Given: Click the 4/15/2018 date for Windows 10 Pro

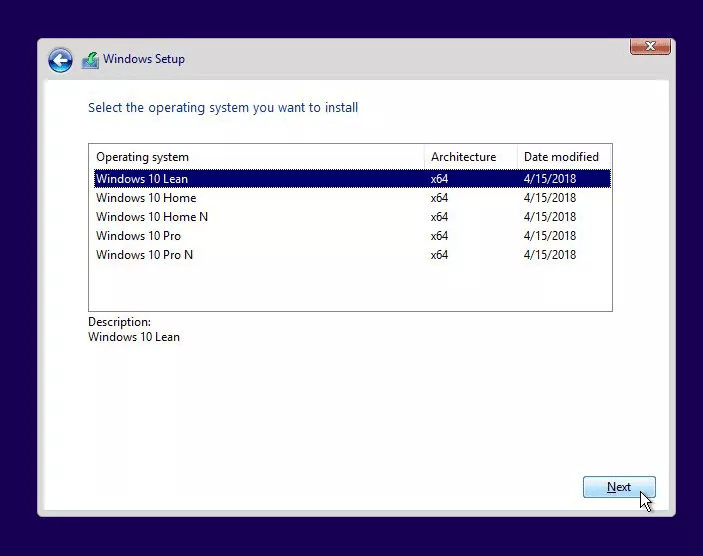Looking at the screenshot, I should pos(550,236).
